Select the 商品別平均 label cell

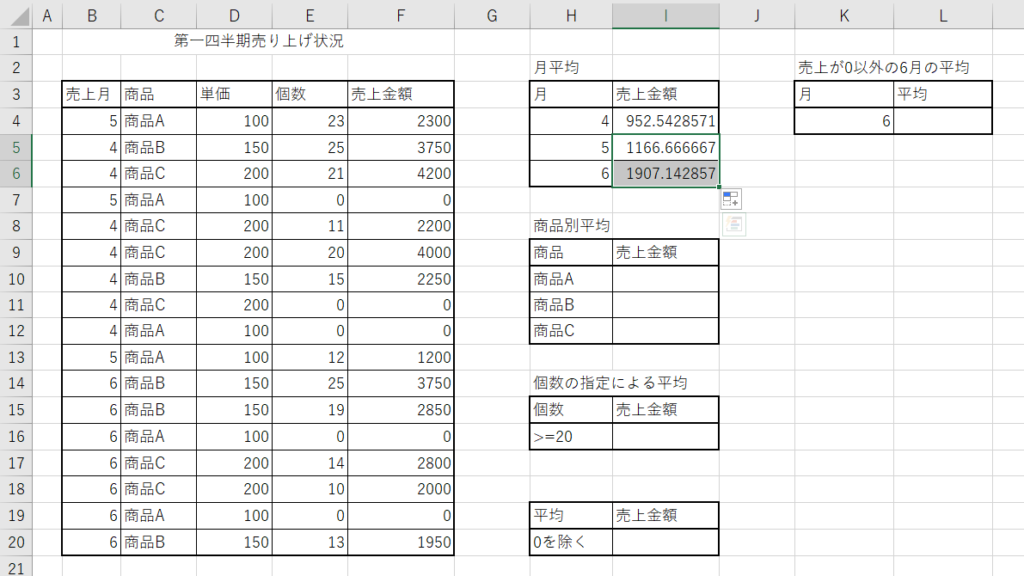coord(571,226)
